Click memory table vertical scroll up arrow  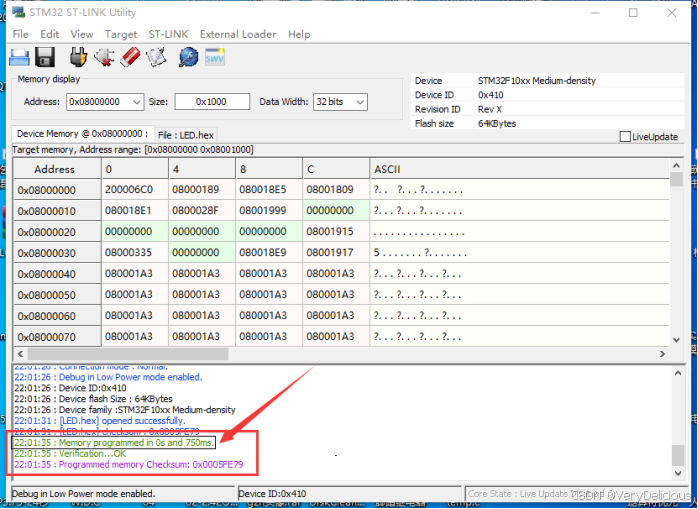[676, 166]
